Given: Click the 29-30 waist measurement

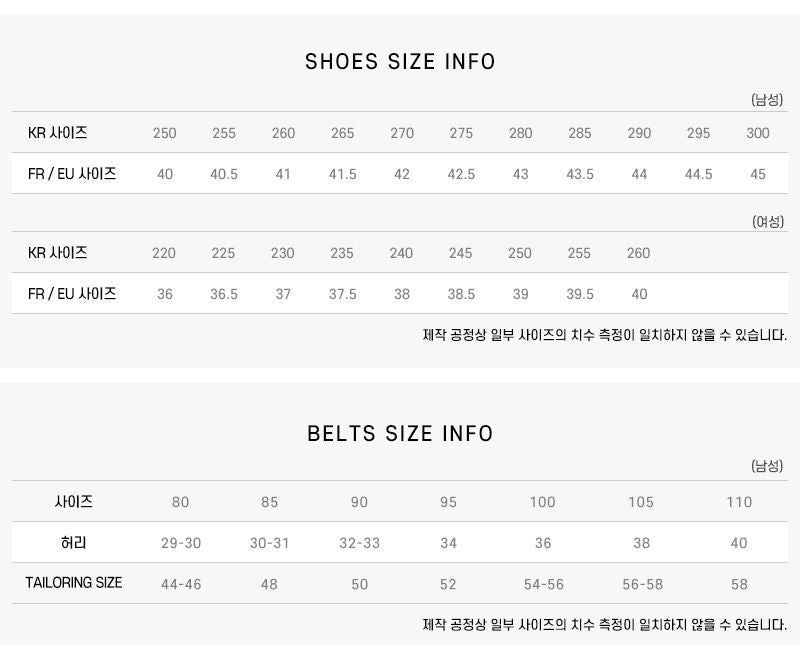Looking at the screenshot, I should [x=181, y=543].
